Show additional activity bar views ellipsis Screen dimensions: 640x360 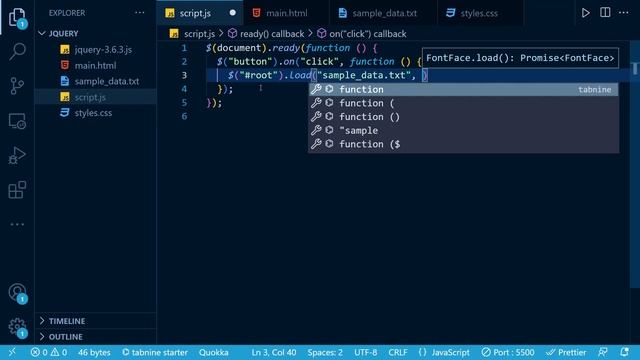[17, 224]
